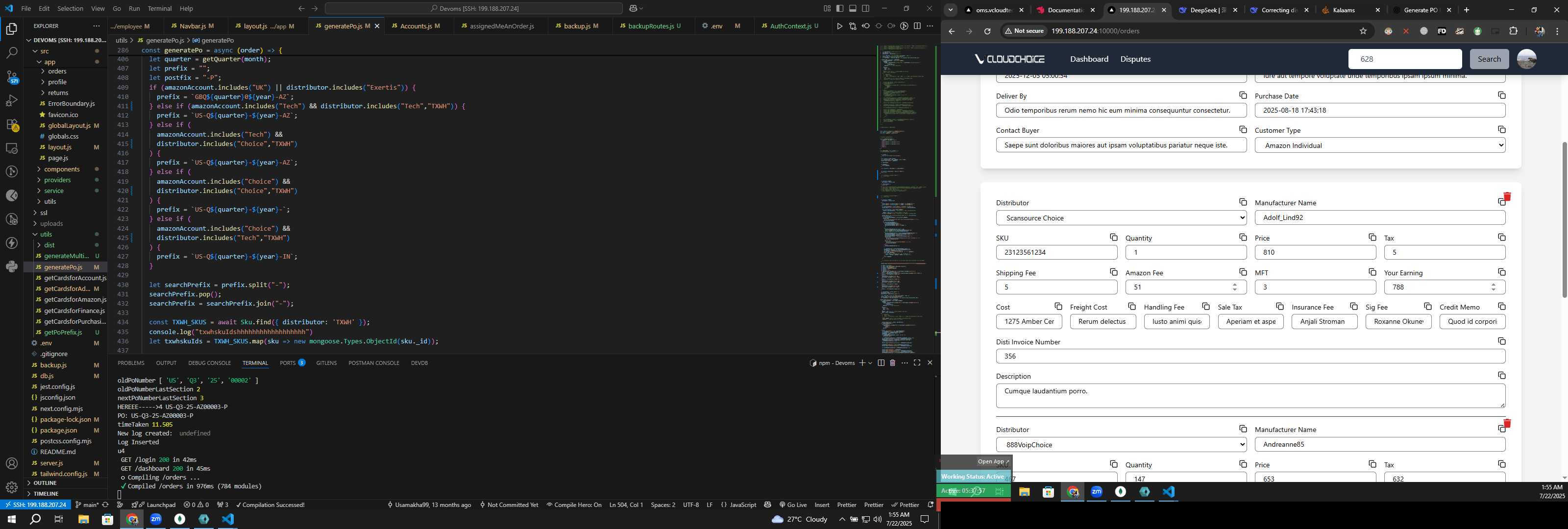Split the editor right
The width and height of the screenshot is (1568, 529).
(917, 26)
